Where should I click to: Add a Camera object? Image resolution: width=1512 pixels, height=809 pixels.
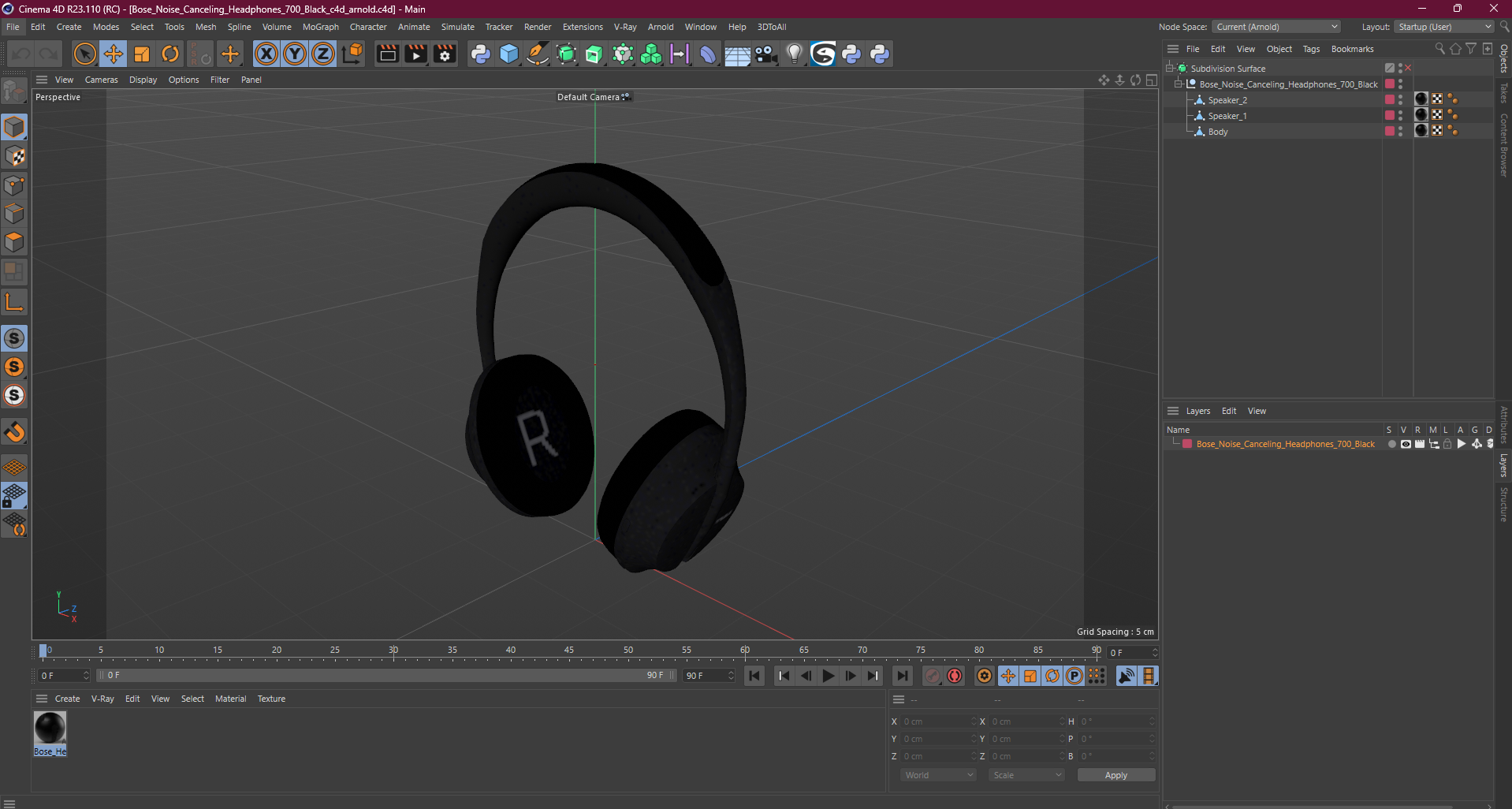[x=765, y=54]
